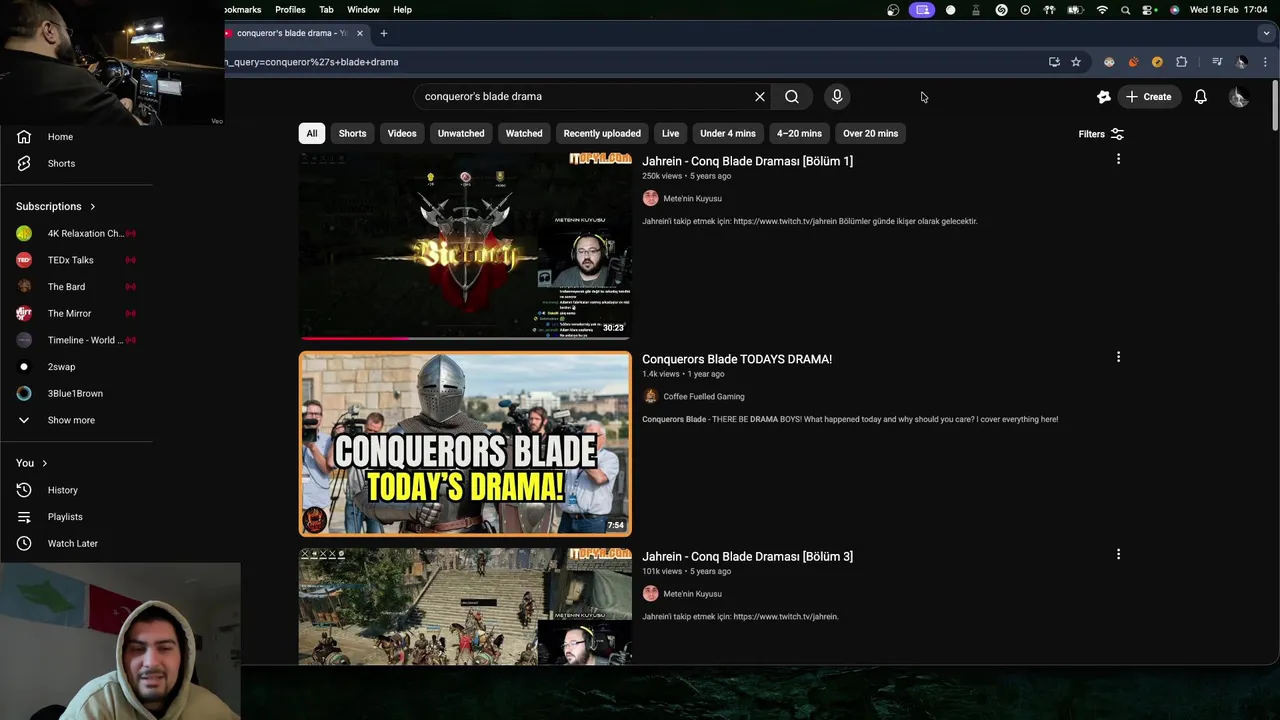Click the Shazam icon in the menu bar
1280x720 pixels.
[x=1001, y=10]
